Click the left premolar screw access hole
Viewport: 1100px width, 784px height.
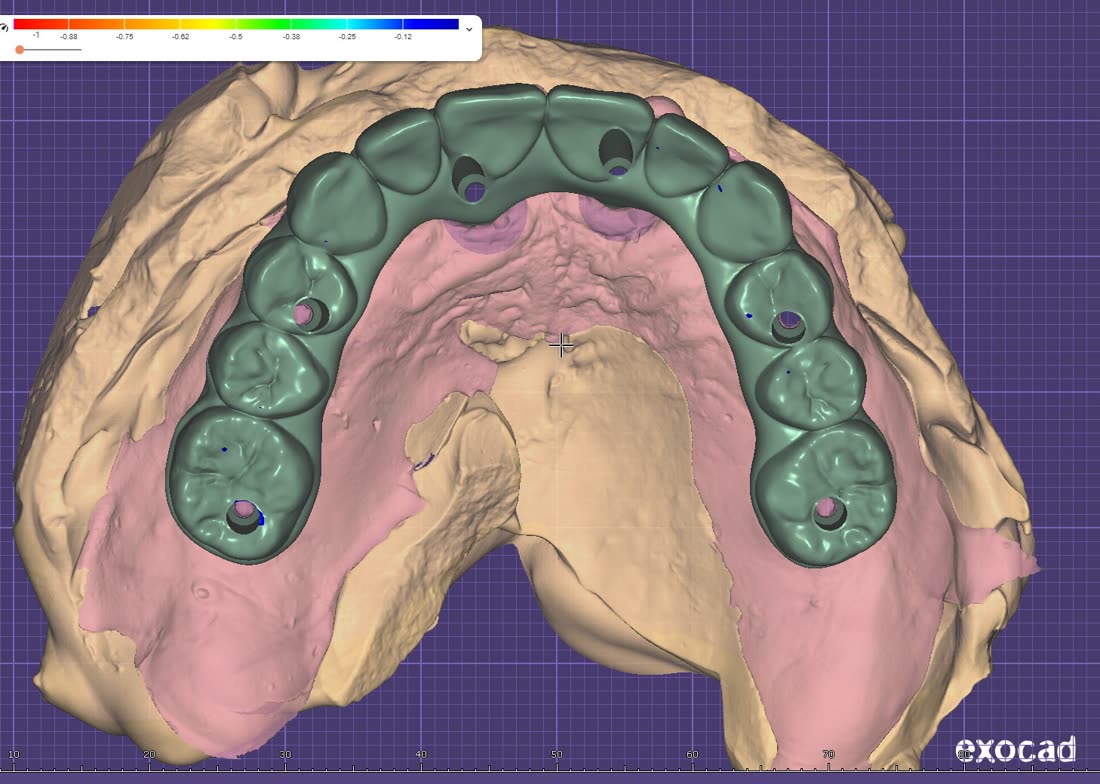[309, 315]
